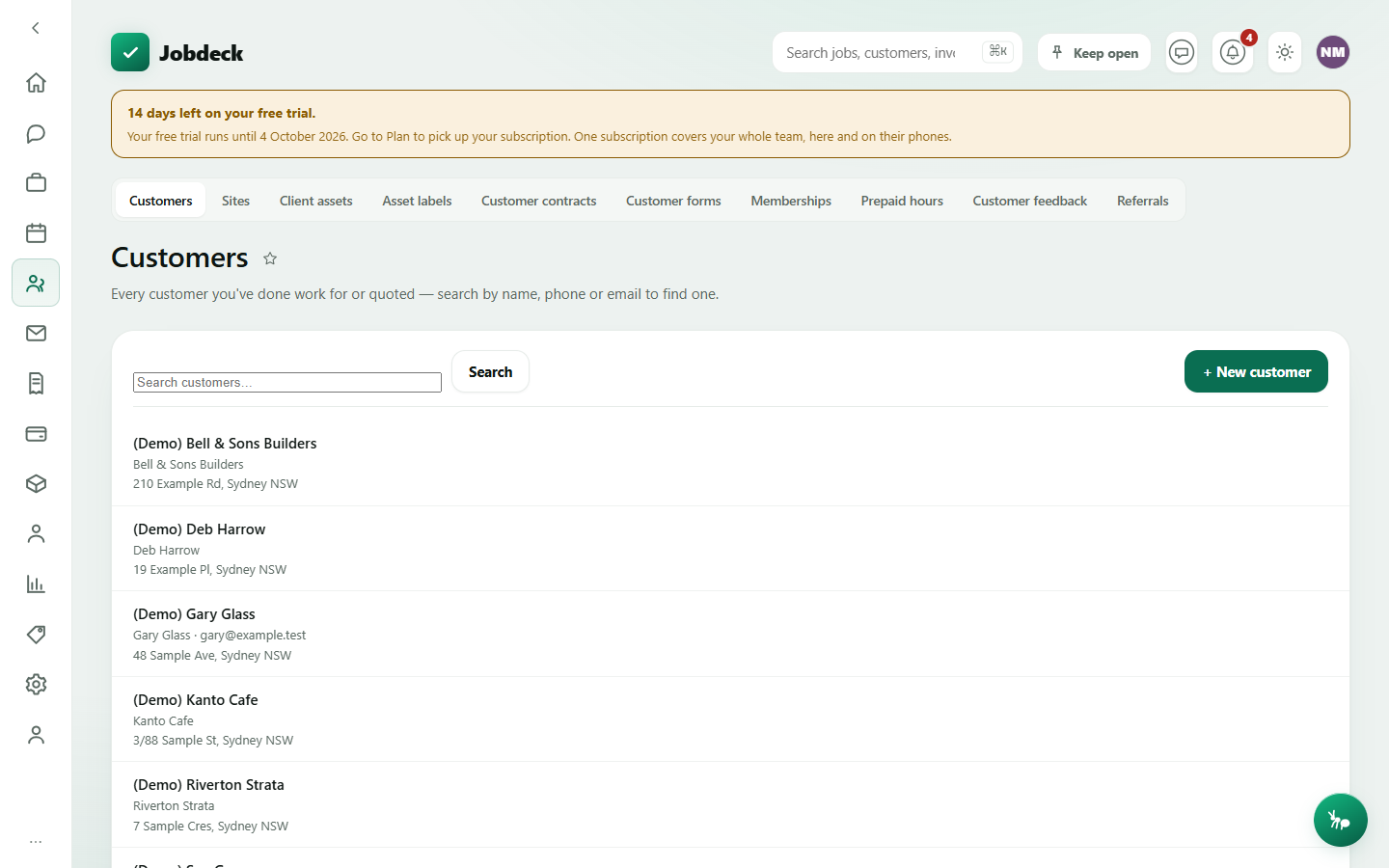Open the envelope mail icon in the sidebar
Viewport: 1389px width, 868px height.
[x=36, y=334]
